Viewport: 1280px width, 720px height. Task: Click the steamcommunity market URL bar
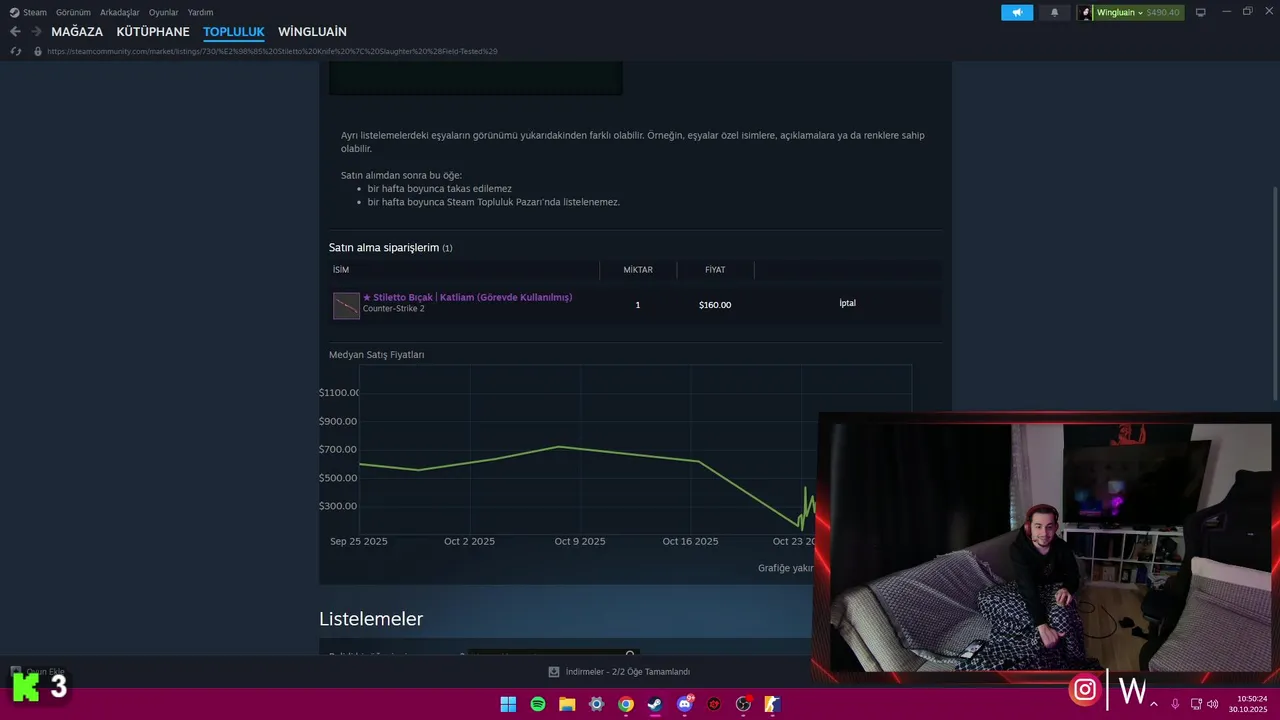(272, 51)
